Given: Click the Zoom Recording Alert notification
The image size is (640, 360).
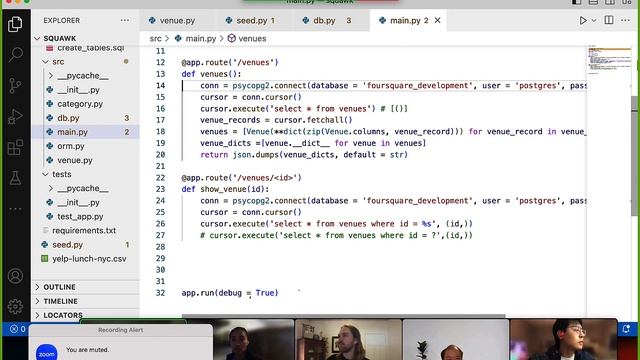Looking at the screenshot, I should (121, 342).
